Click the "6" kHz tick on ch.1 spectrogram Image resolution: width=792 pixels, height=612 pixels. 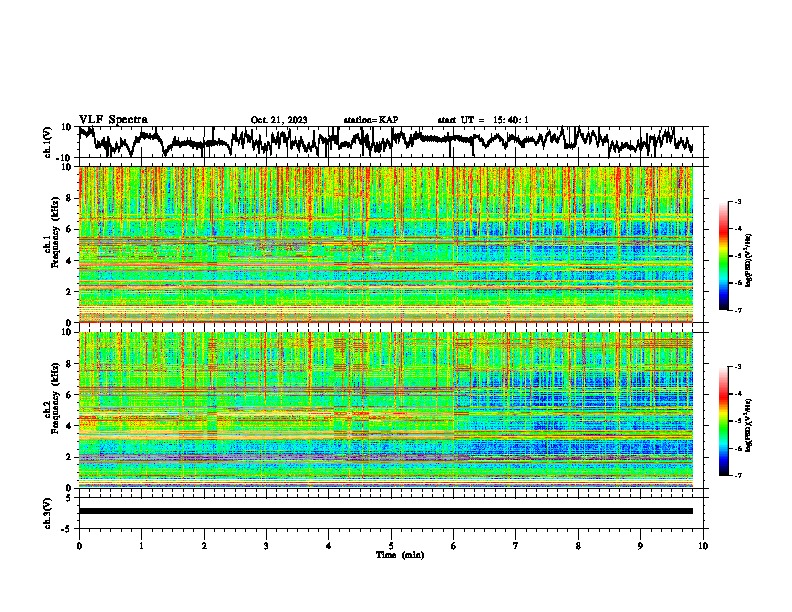[70, 229]
